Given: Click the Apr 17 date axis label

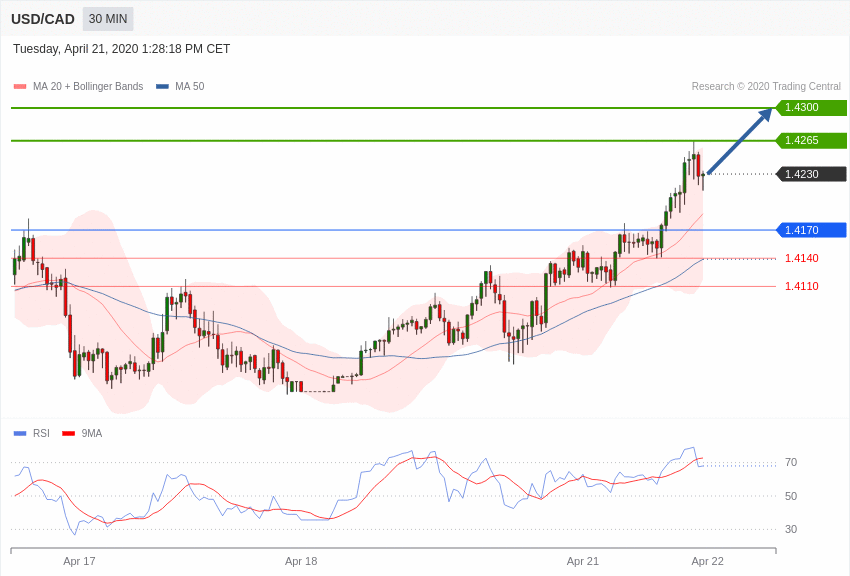Looking at the screenshot, I should click(79, 561).
